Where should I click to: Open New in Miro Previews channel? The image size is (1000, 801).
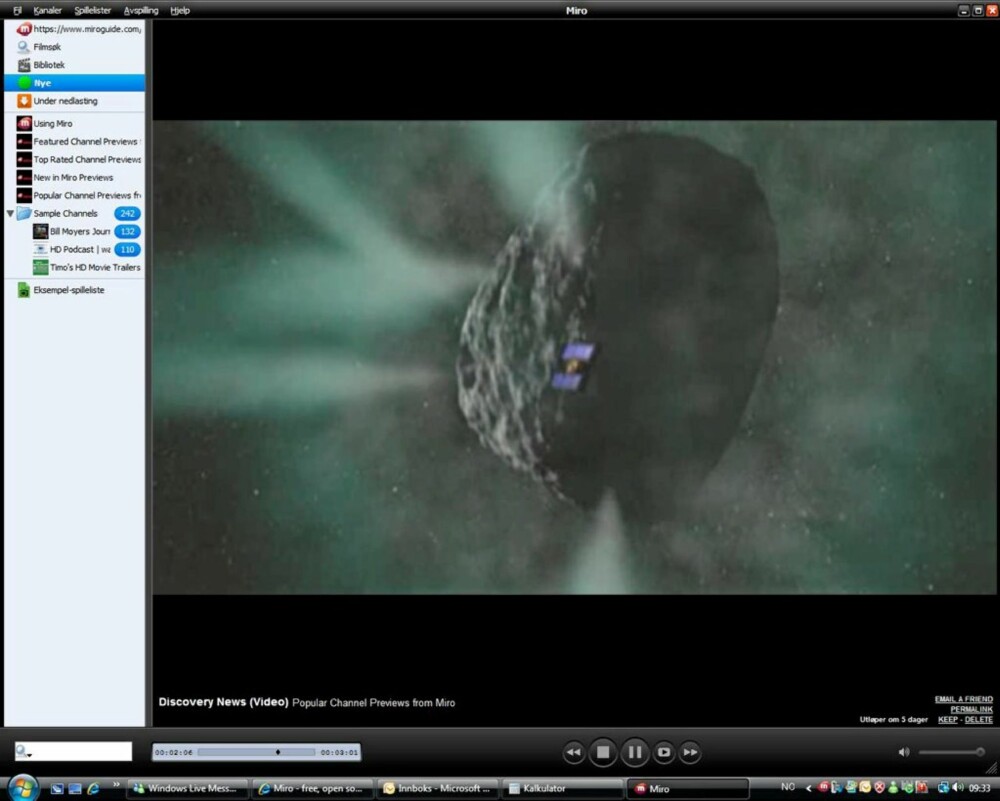tap(74, 177)
